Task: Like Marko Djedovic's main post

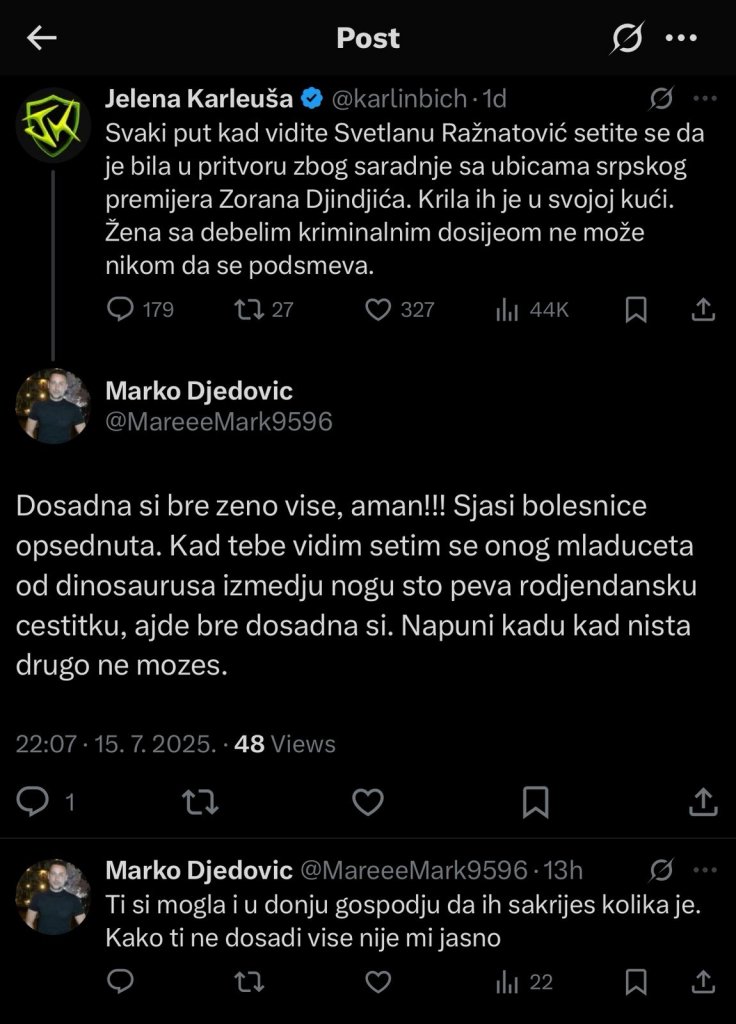Action: click(x=369, y=801)
